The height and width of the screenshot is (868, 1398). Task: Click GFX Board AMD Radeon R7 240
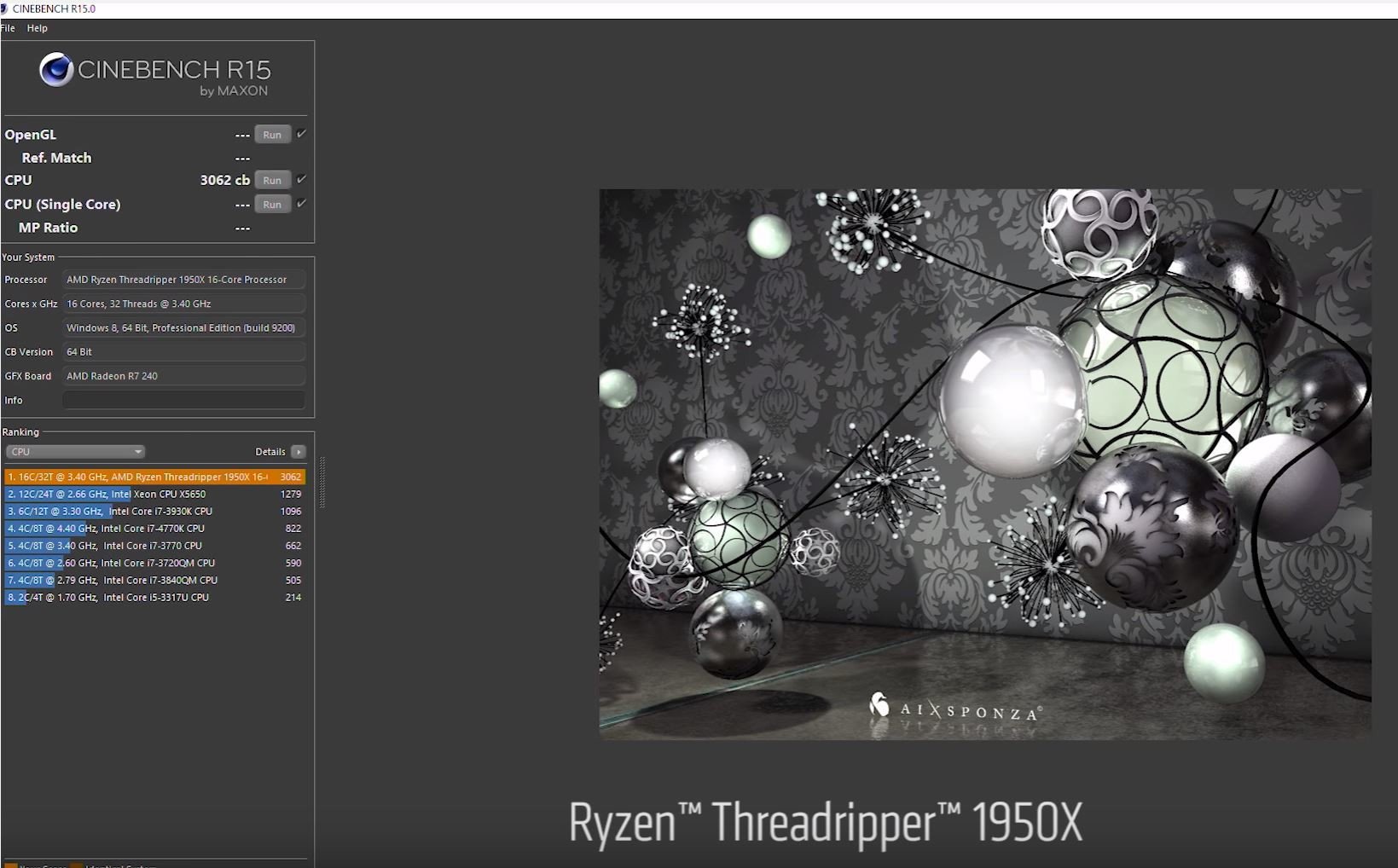(x=183, y=376)
